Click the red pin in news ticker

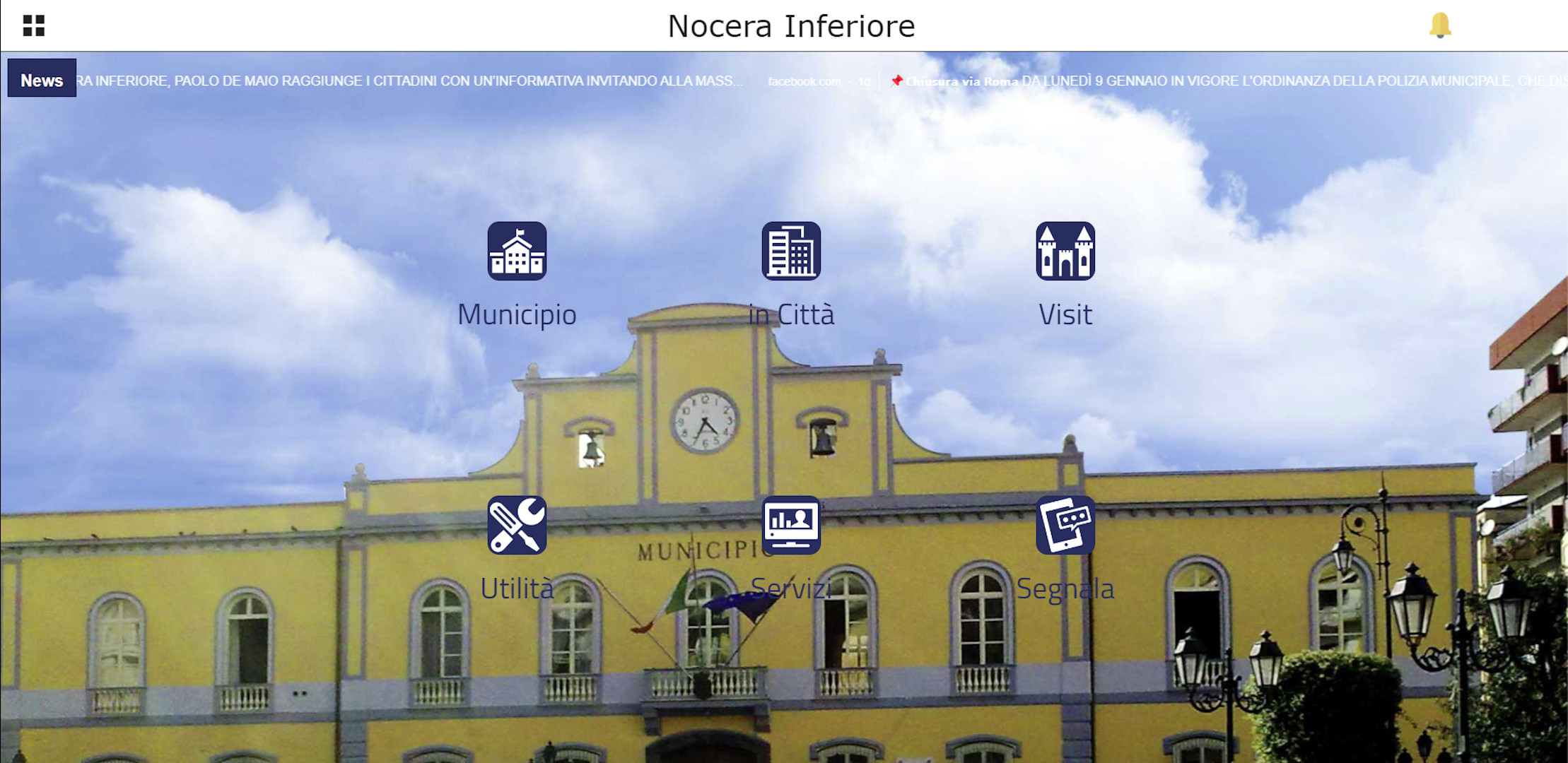pos(896,81)
